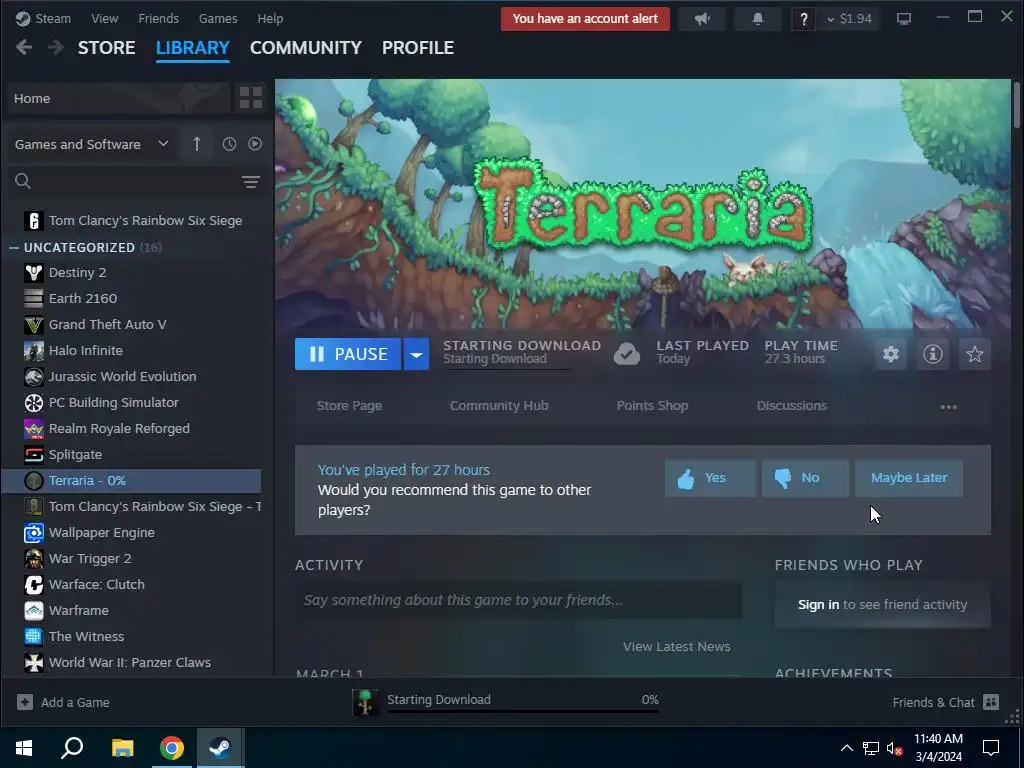Sort by recent activity clock icon
The width and height of the screenshot is (1024, 768).
[x=229, y=144]
